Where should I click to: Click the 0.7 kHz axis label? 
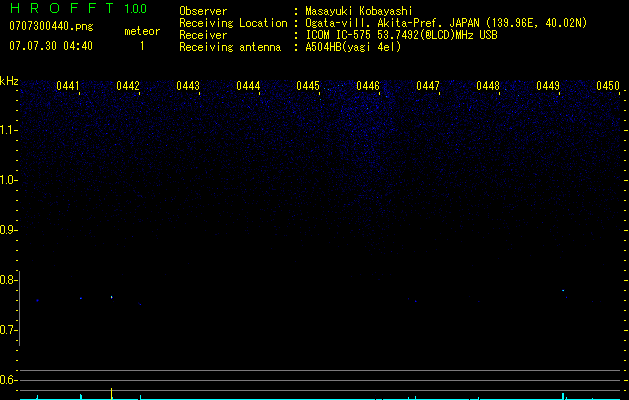tap(9, 330)
